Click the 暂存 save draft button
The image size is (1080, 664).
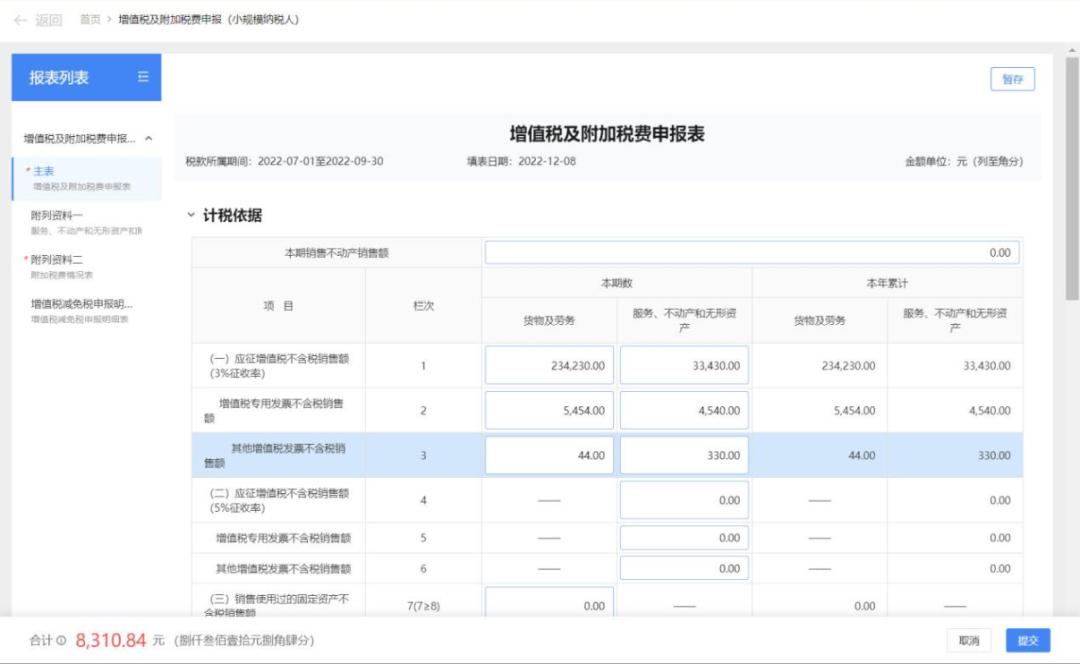click(x=1012, y=80)
